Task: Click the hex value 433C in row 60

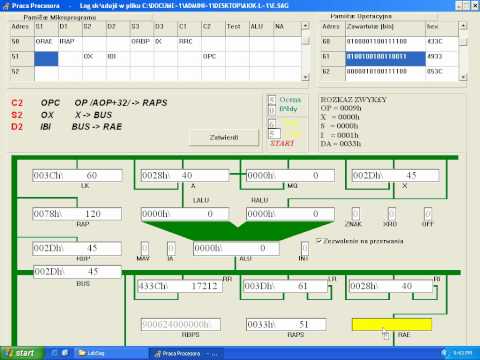Action: 442,43
